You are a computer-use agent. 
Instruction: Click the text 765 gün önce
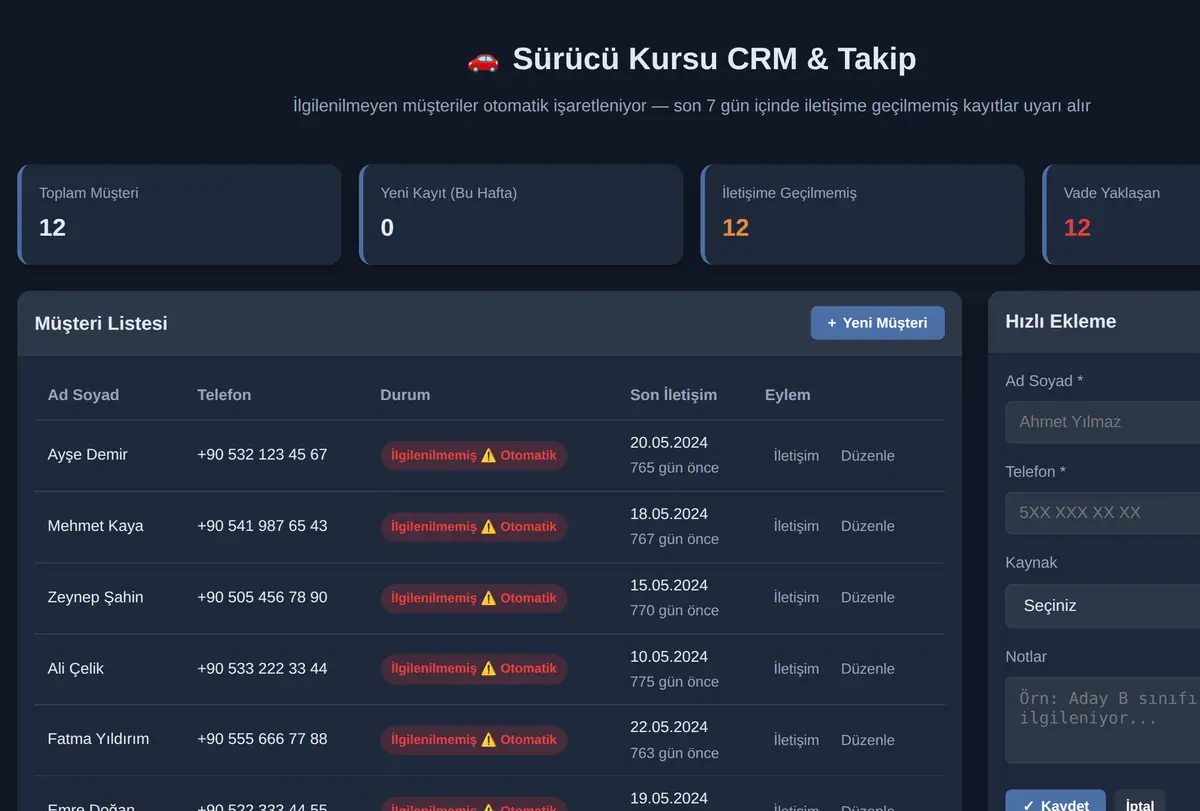point(674,468)
